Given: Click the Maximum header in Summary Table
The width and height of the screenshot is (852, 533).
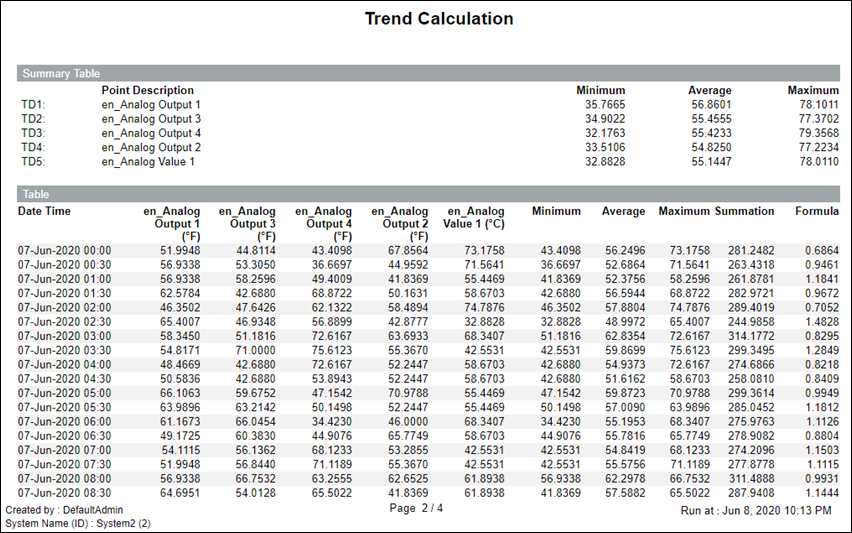Looking at the screenshot, I should tap(812, 90).
